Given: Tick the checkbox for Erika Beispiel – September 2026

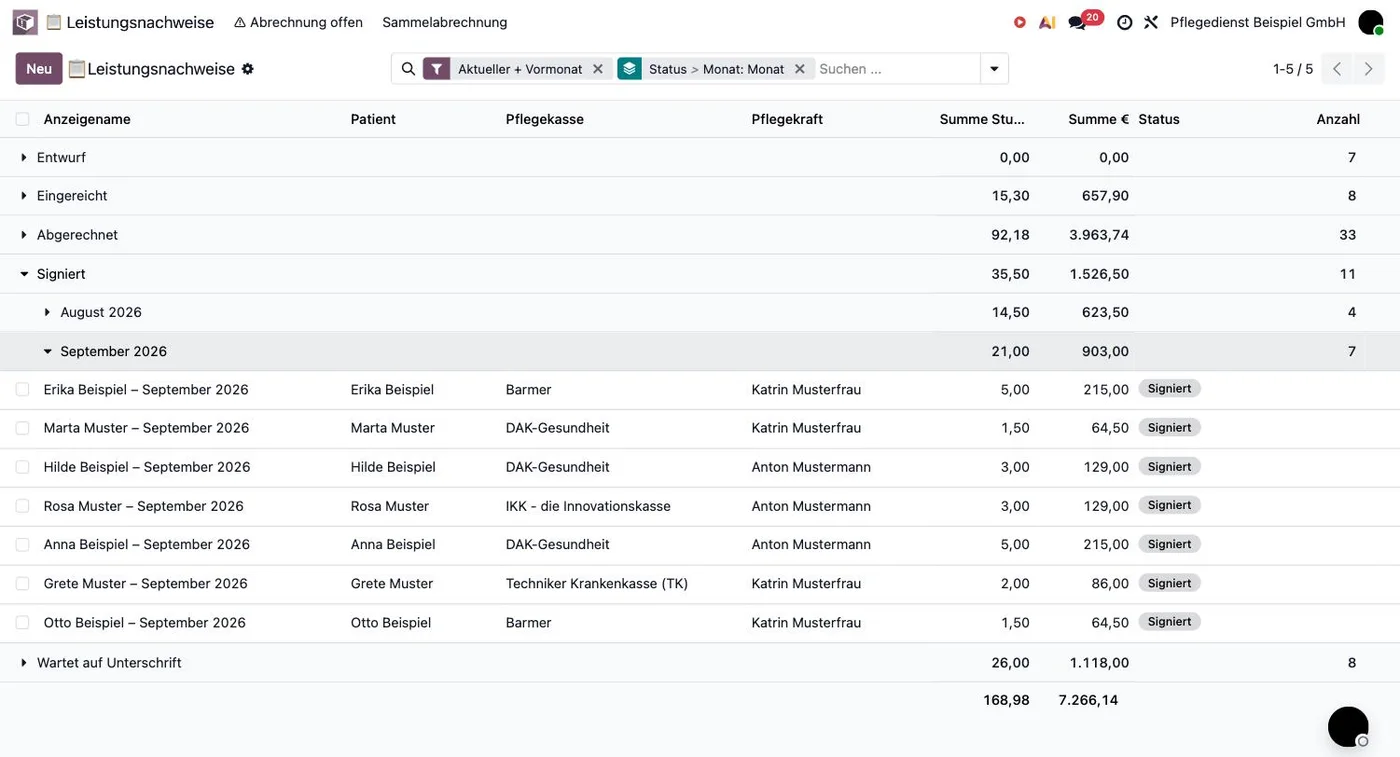Looking at the screenshot, I should coord(22,390).
